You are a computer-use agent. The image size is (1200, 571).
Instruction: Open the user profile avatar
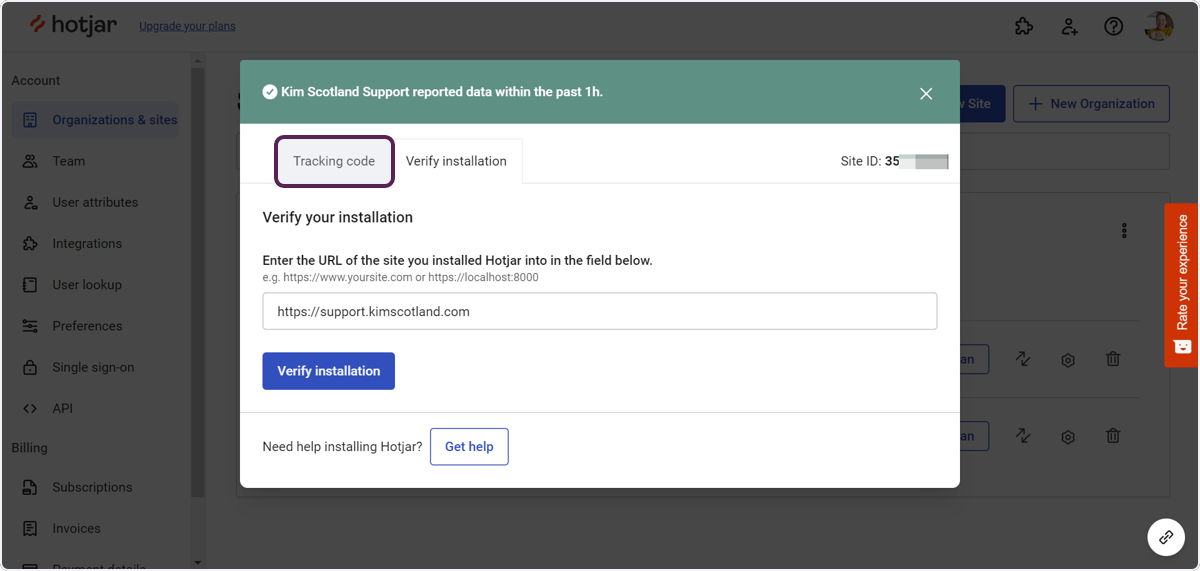pos(1160,26)
